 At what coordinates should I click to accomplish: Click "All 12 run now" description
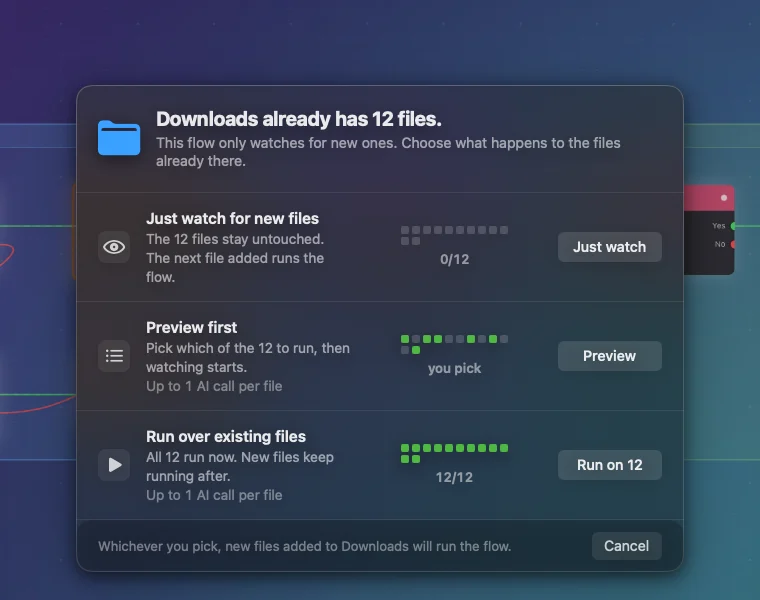coord(239,467)
